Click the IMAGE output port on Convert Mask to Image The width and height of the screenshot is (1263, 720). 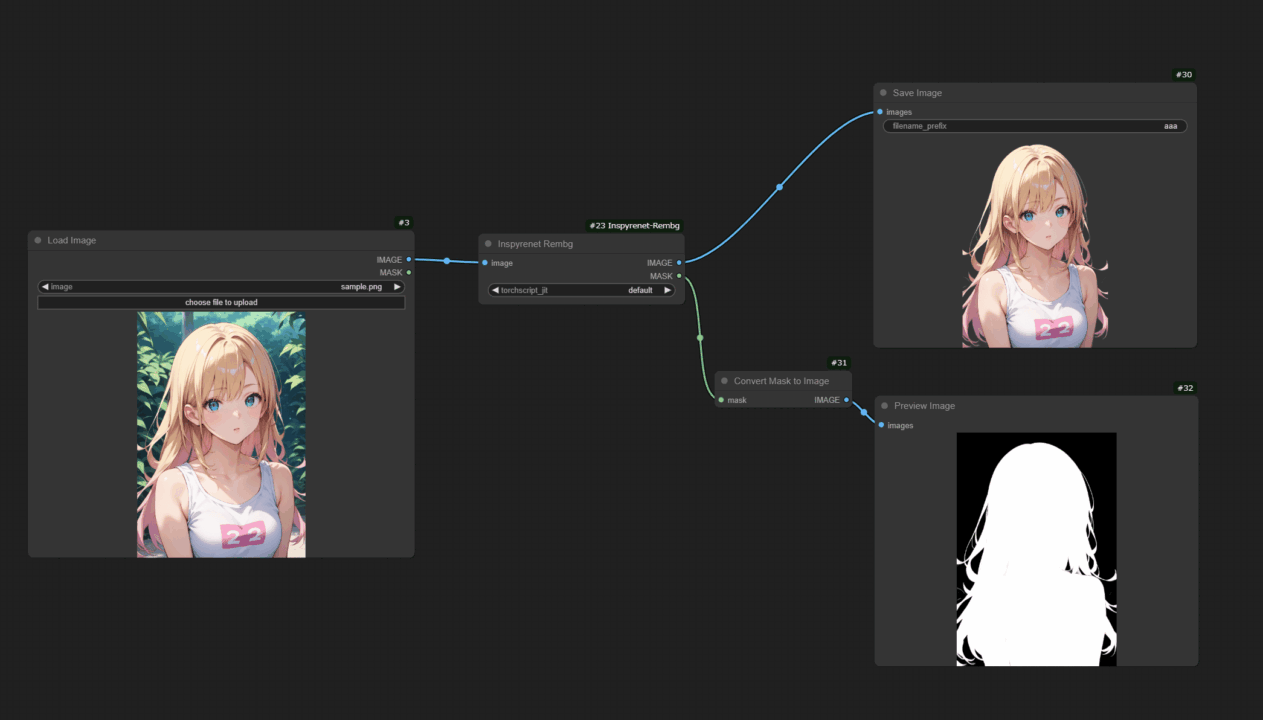(846, 400)
